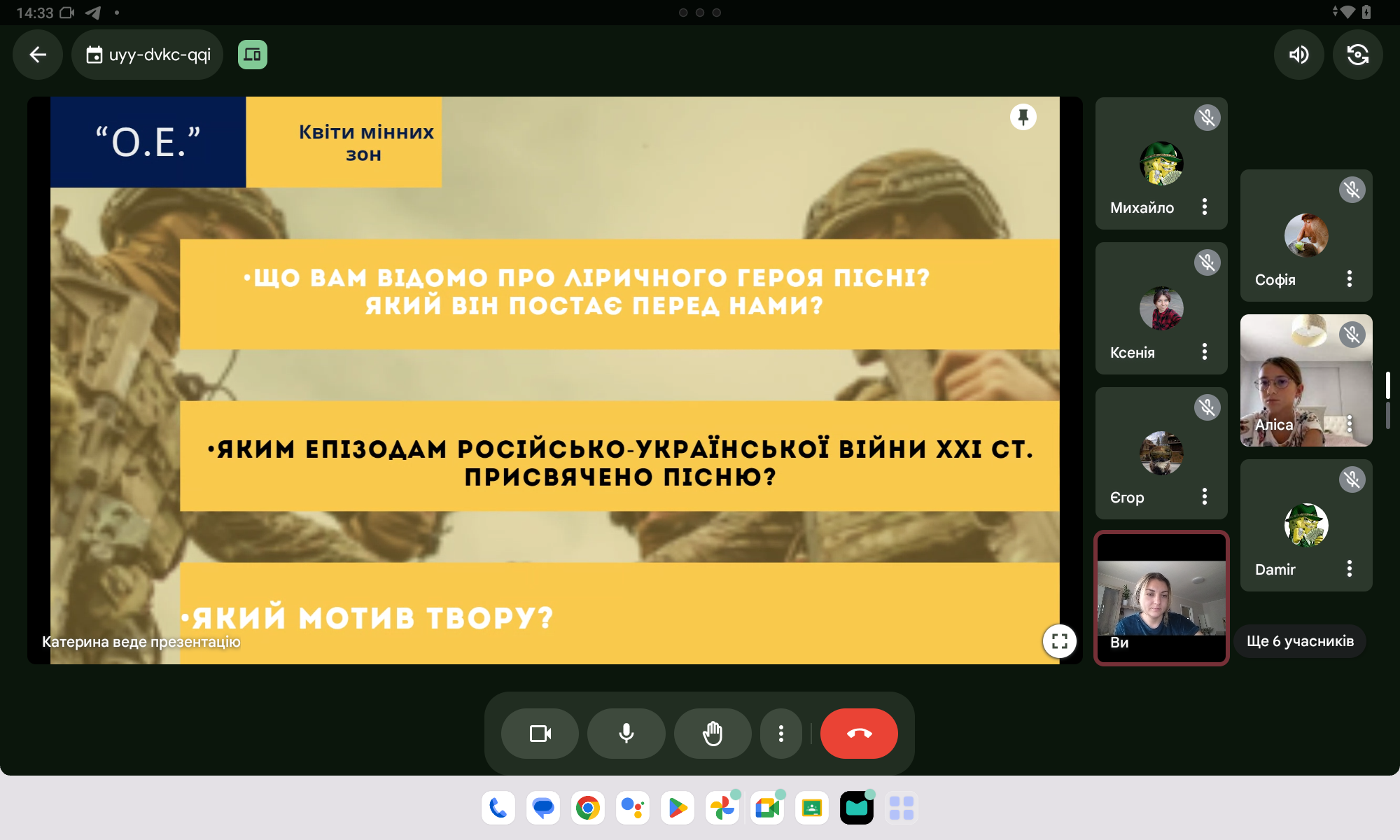Open Damir's participant options menu
This screenshot has height=840, width=1400.
click(x=1350, y=568)
